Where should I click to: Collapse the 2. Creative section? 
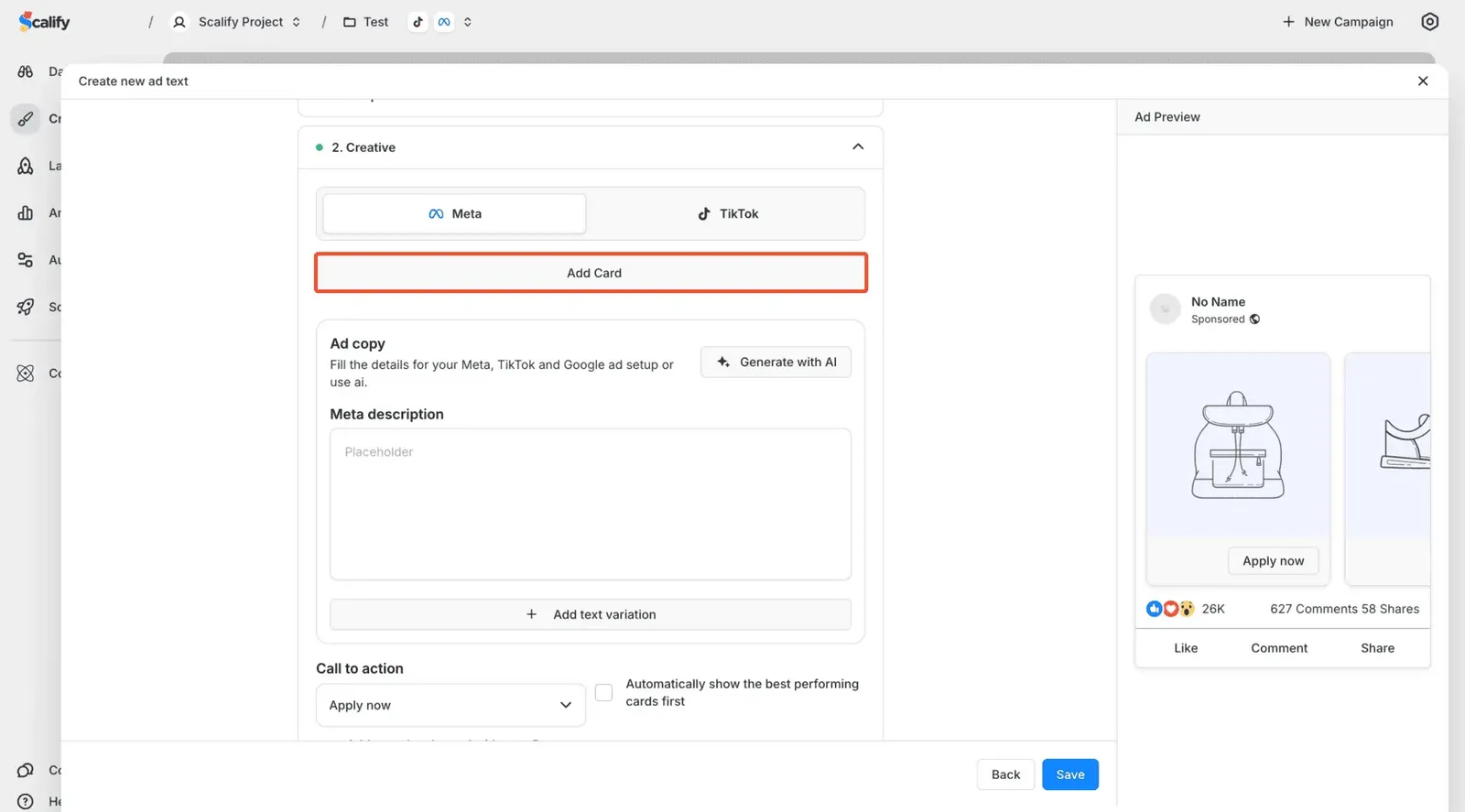point(857,147)
